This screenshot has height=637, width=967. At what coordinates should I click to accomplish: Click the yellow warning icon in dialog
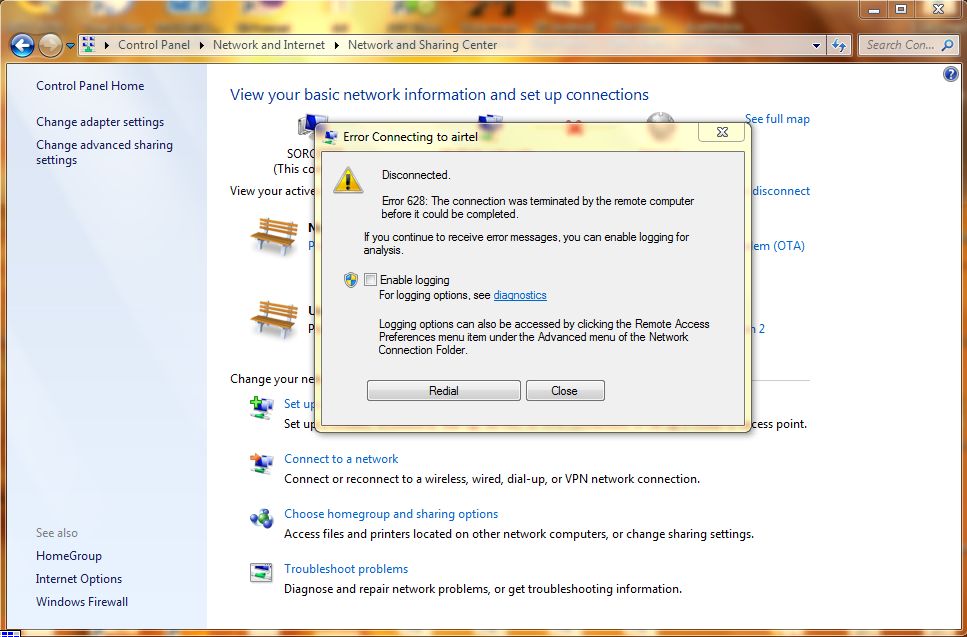(348, 180)
